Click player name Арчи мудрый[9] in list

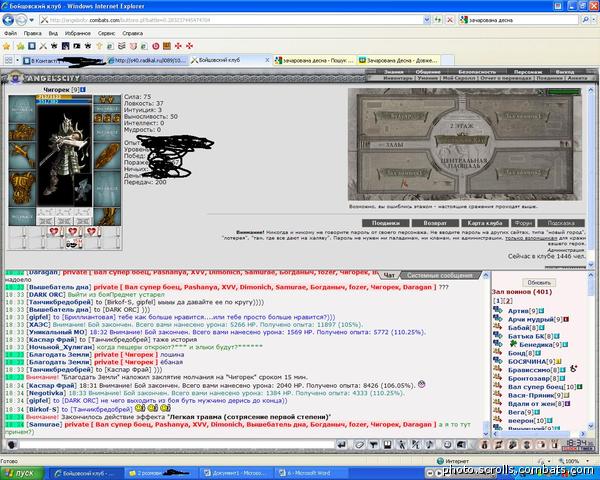535,319
